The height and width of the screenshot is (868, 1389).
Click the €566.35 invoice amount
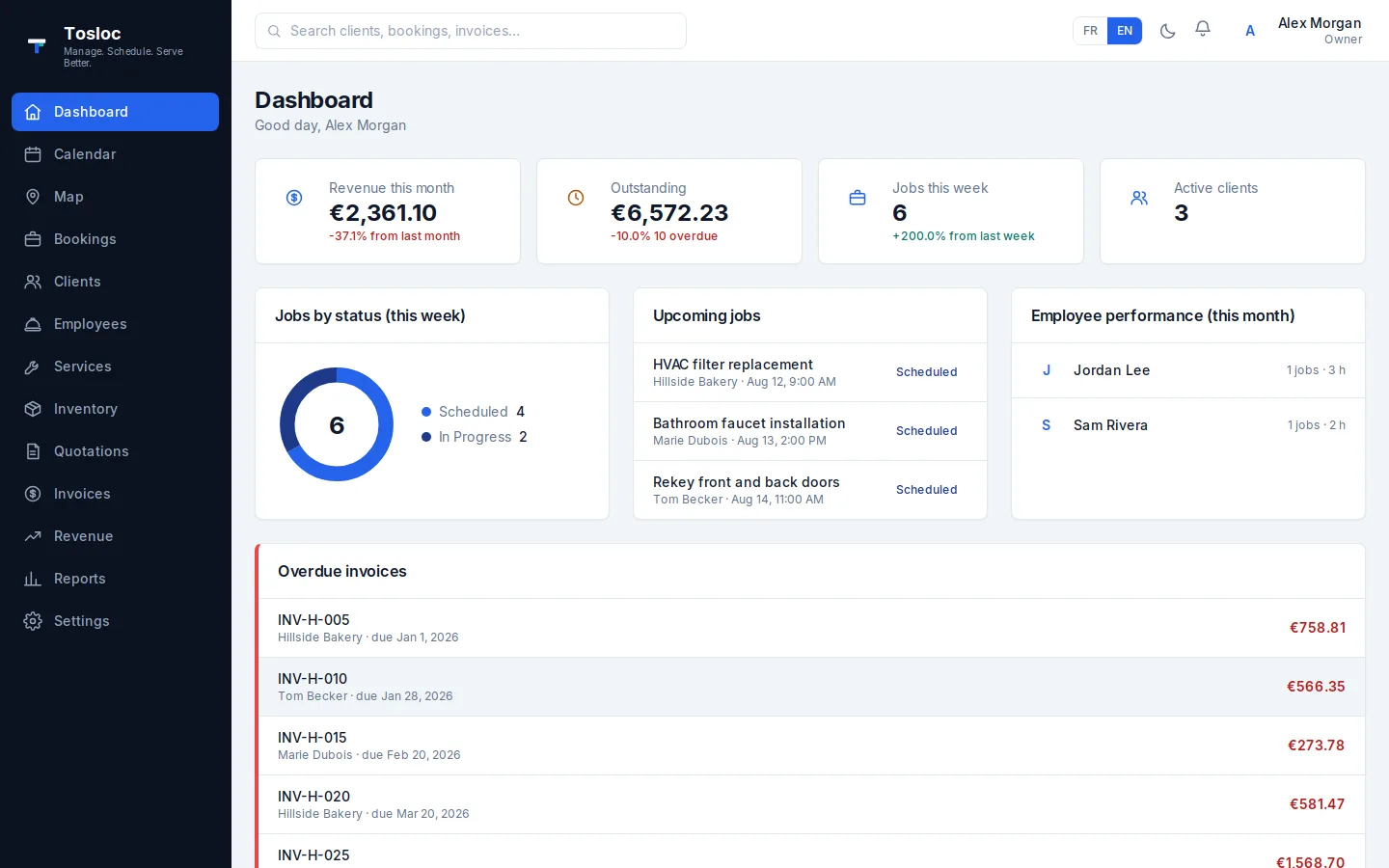(x=1316, y=687)
